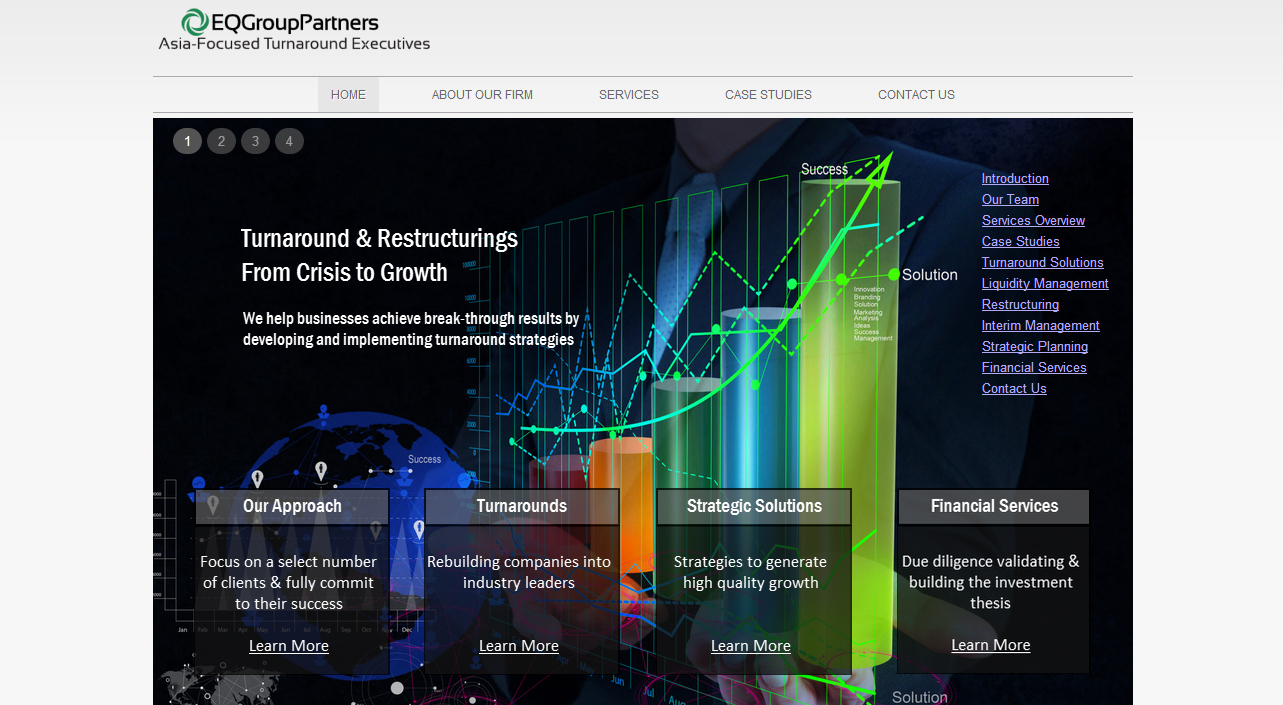Open the HOME menu item
Screen dimensions: 1283x705
click(x=348, y=95)
